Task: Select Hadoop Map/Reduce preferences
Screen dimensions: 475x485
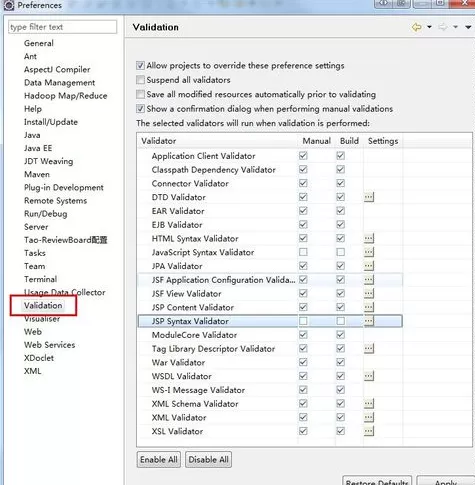Action: 66,96
